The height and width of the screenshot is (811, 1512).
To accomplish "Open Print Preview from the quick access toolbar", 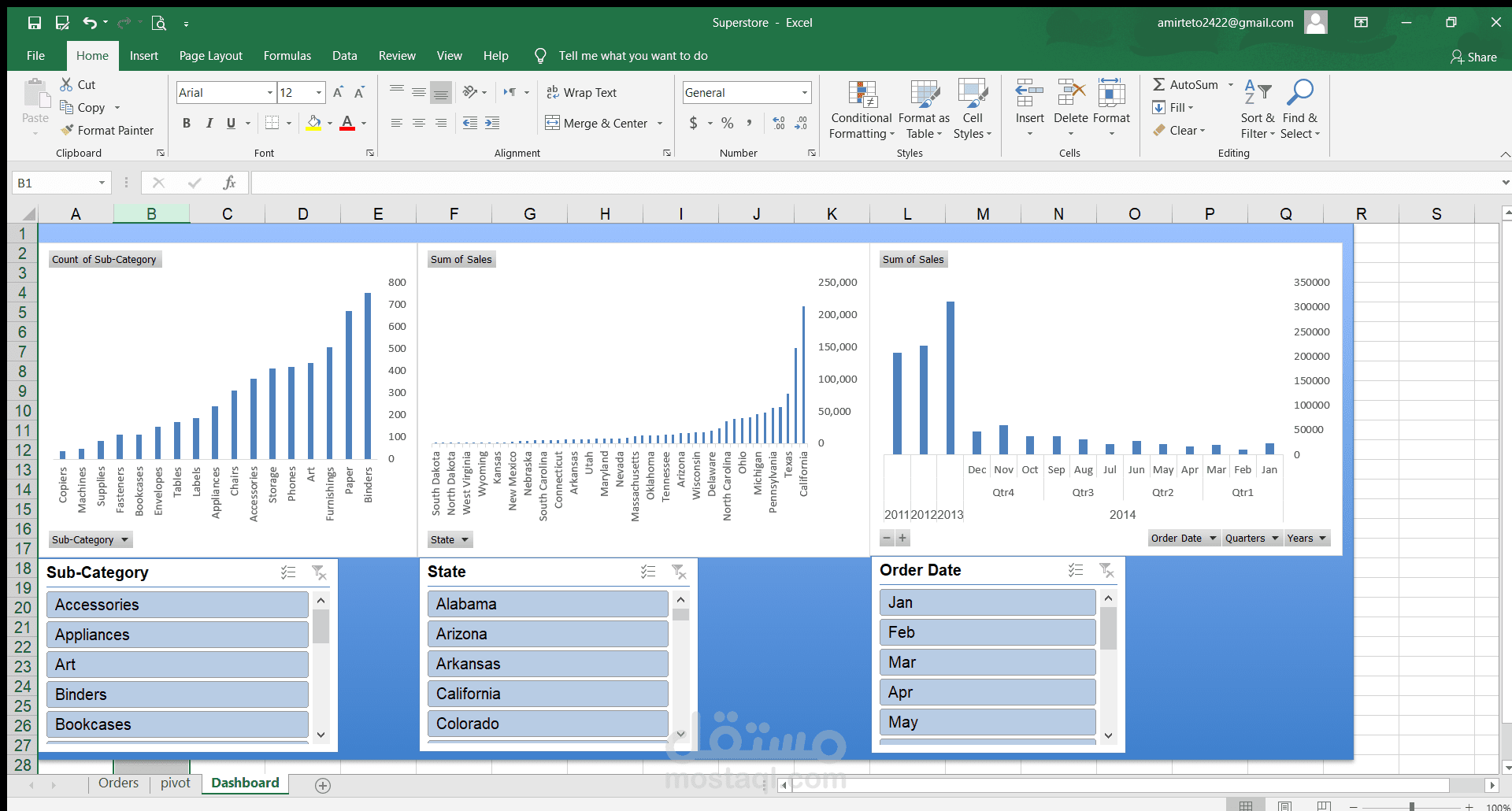I will click(x=158, y=23).
